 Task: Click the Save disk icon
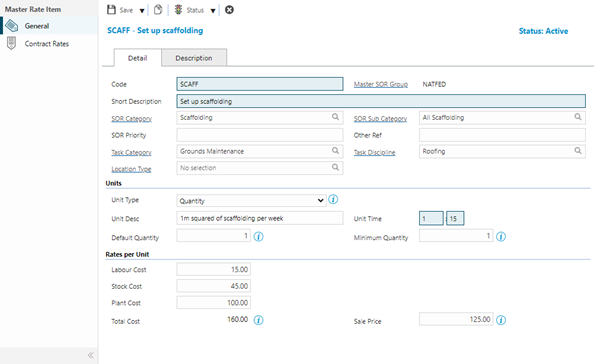(111, 10)
